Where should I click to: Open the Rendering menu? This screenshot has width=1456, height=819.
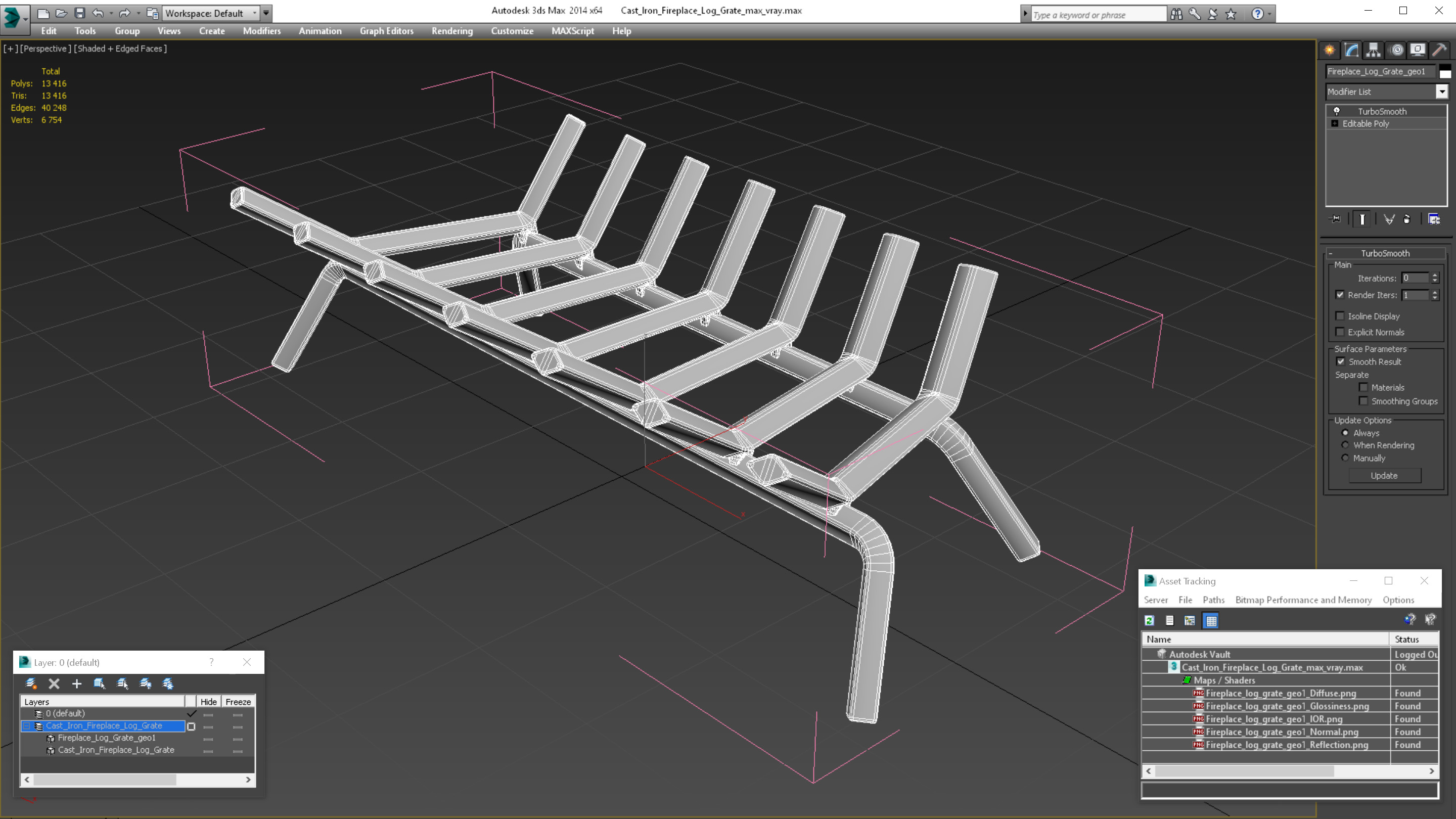point(452,31)
